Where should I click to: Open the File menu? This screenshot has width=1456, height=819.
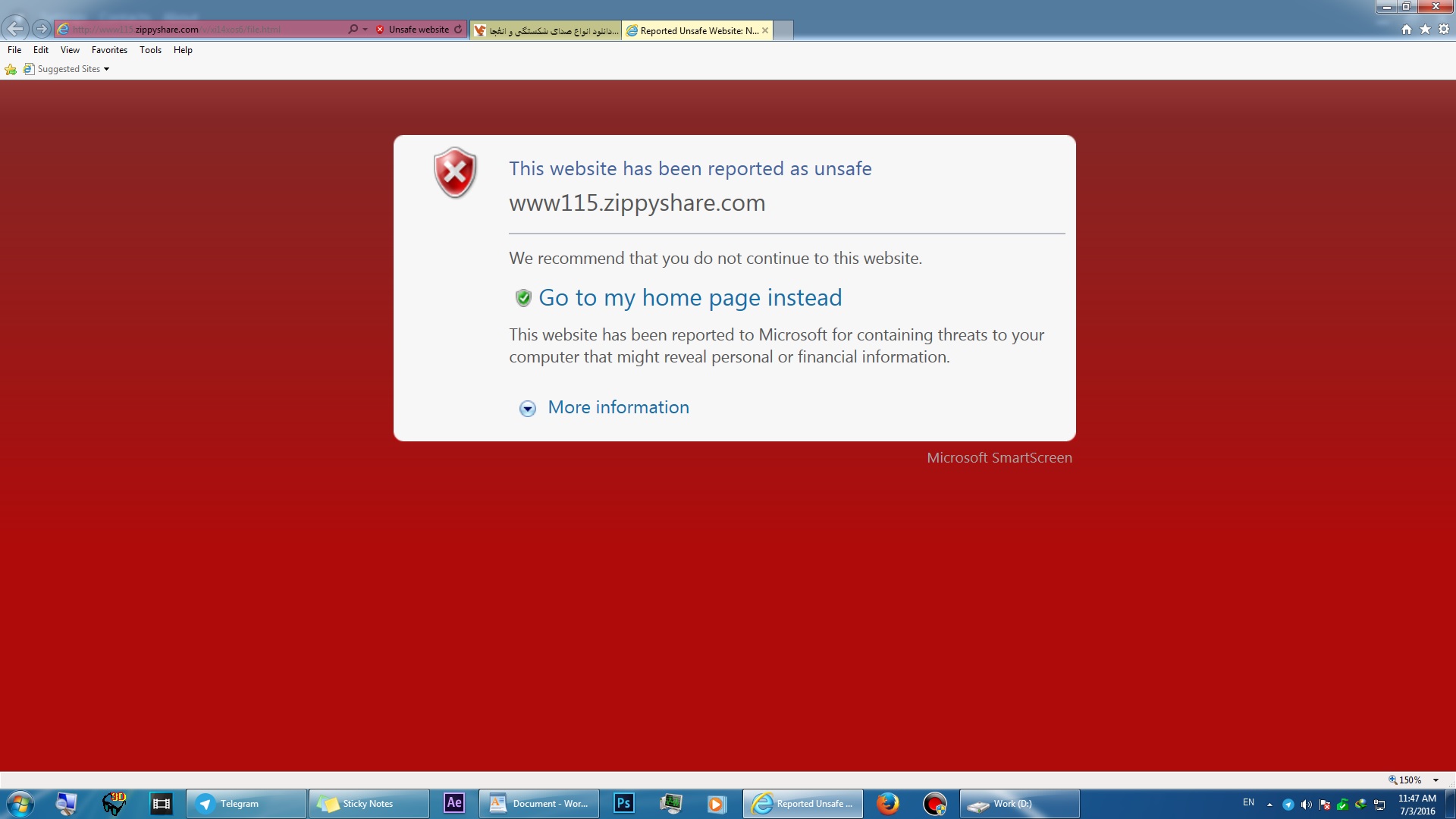point(14,50)
